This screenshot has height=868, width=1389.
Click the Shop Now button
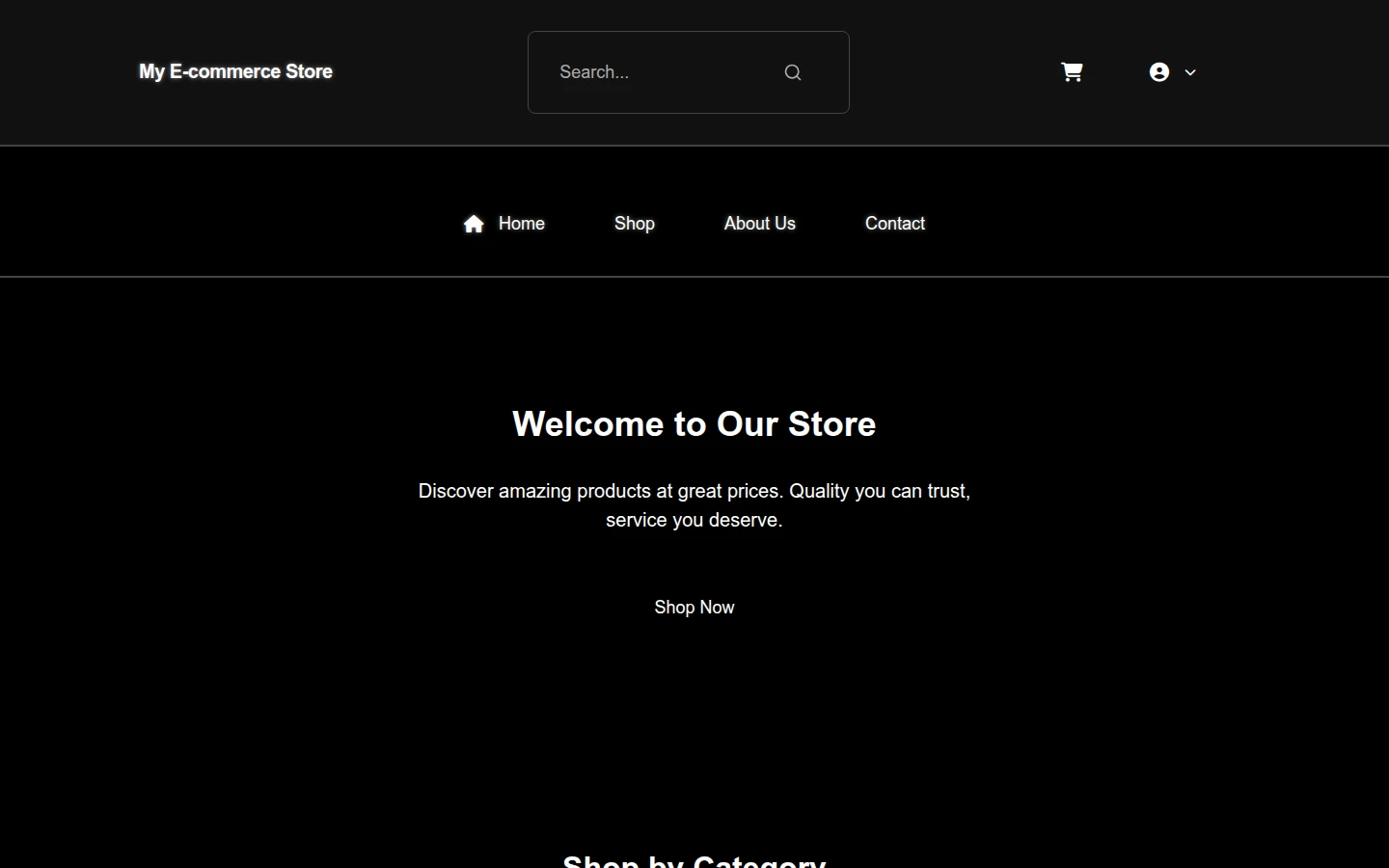coord(694,608)
